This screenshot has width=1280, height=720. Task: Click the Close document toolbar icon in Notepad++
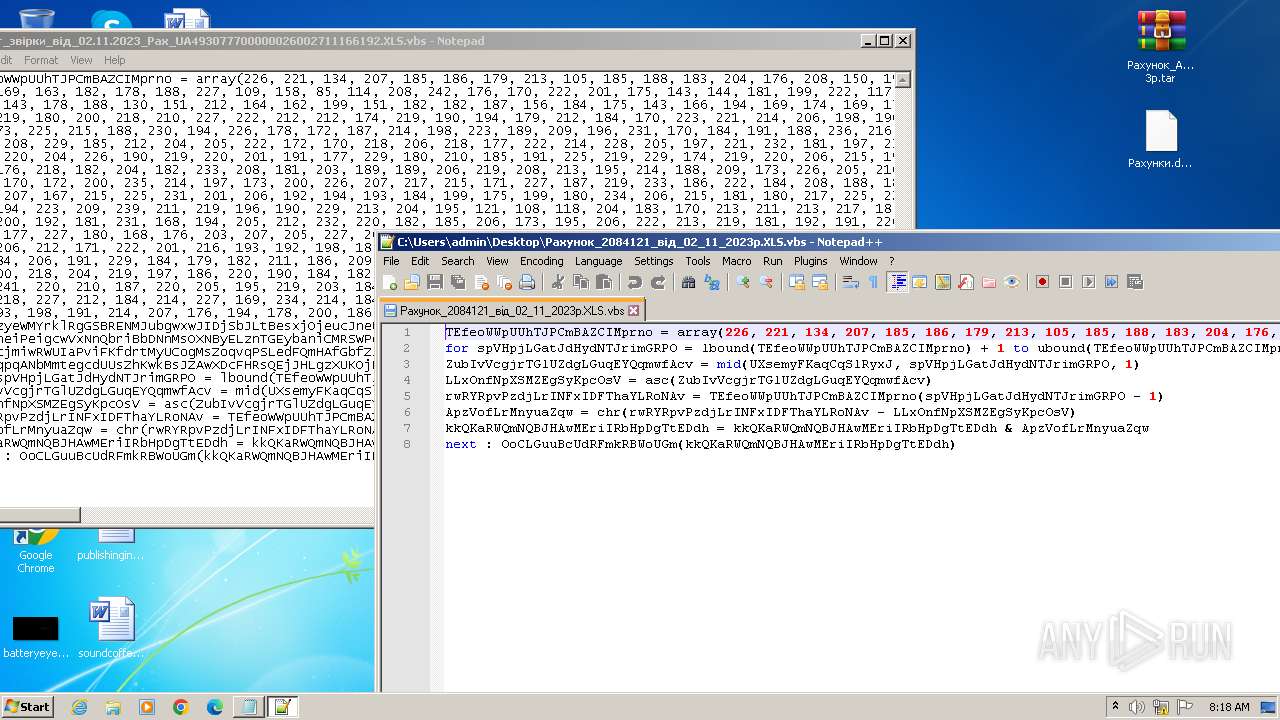coord(482,282)
